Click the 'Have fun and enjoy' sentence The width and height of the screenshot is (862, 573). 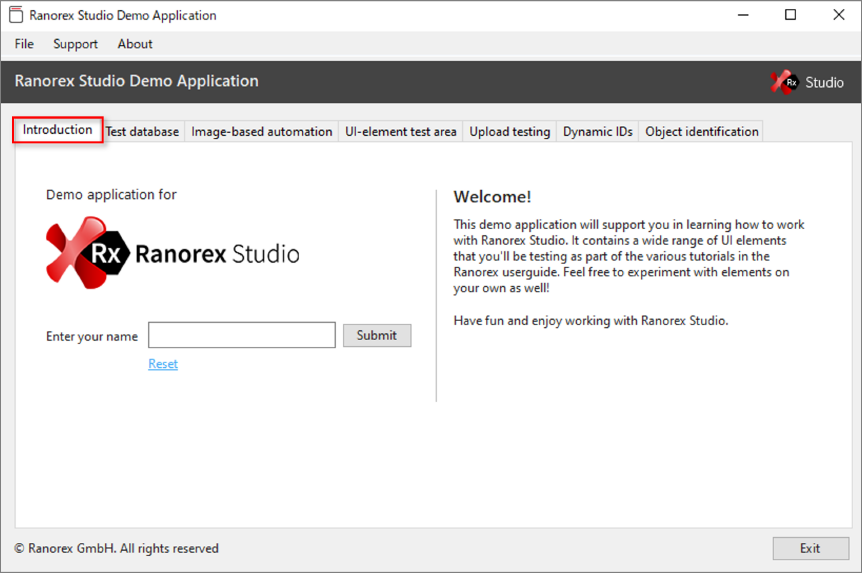click(x=591, y=321)
